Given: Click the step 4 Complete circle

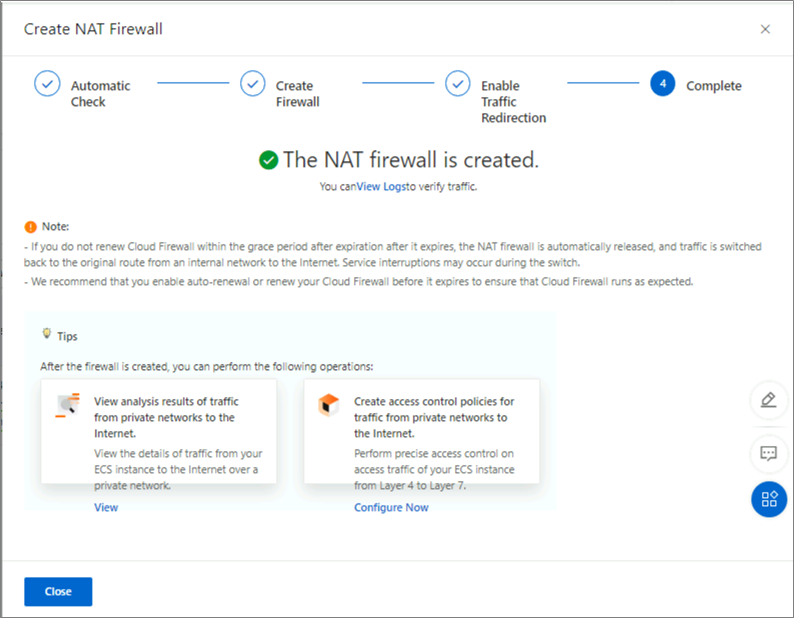Looking at the screenshot, I should pos(662,84).
